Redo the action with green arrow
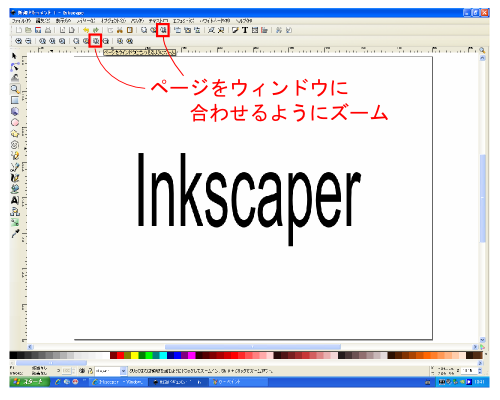This screenshot has width=500, height=400. coord(96,30)
